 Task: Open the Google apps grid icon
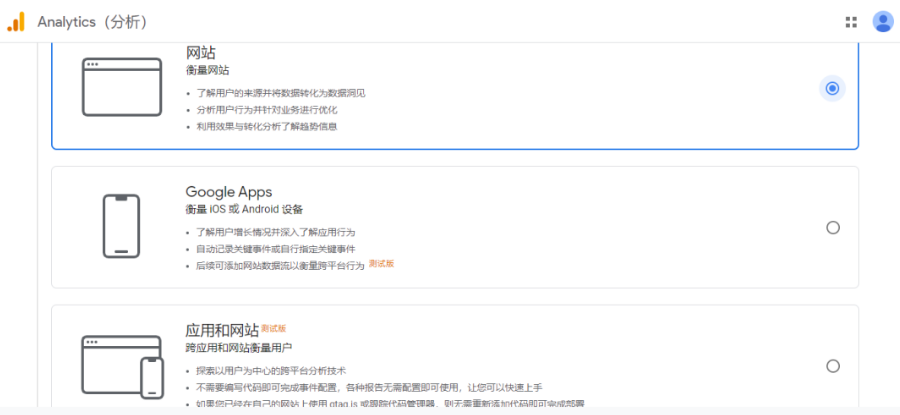[851, 22]
